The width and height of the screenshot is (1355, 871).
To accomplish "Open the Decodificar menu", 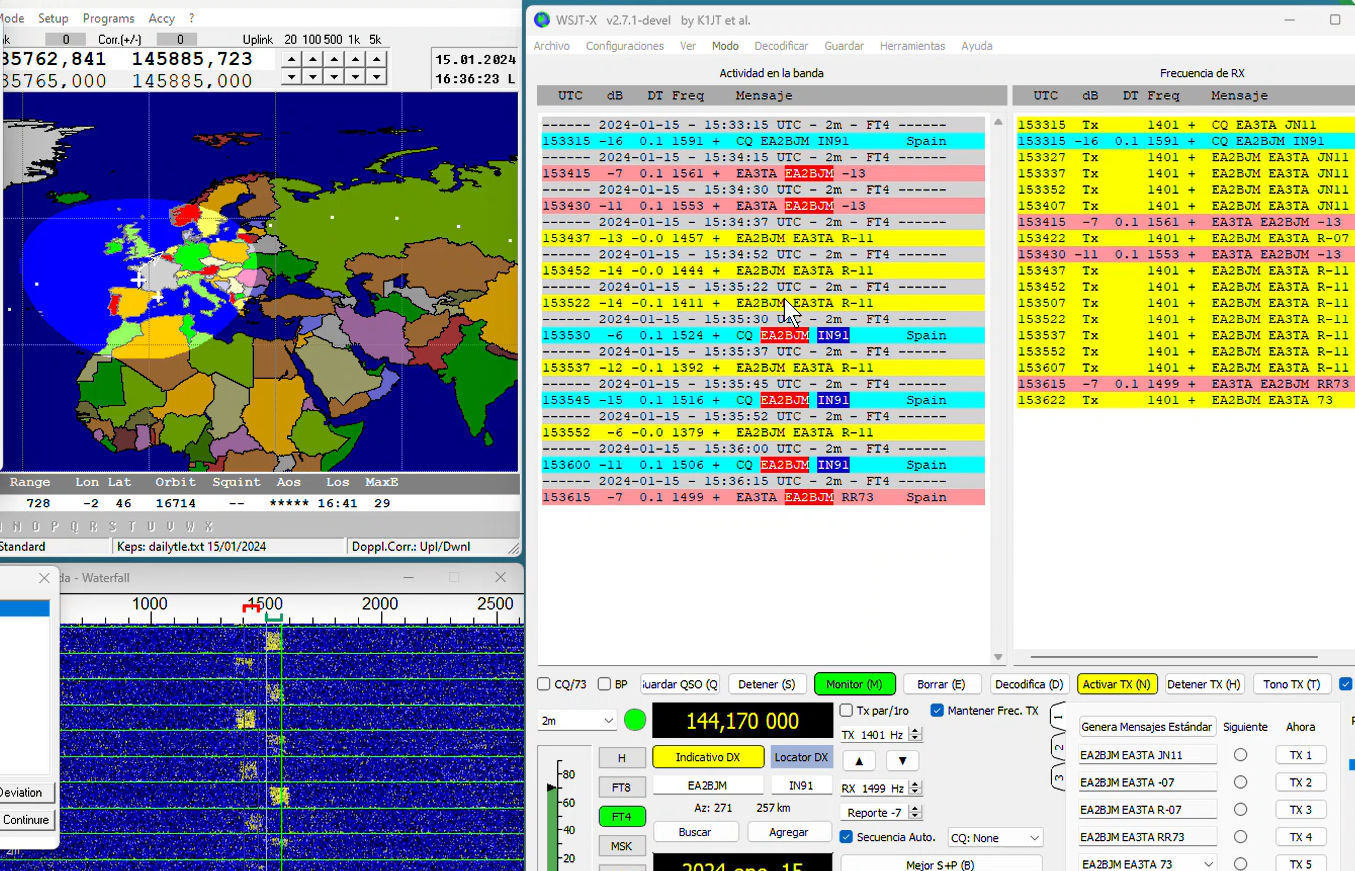I will coord(781,46).
